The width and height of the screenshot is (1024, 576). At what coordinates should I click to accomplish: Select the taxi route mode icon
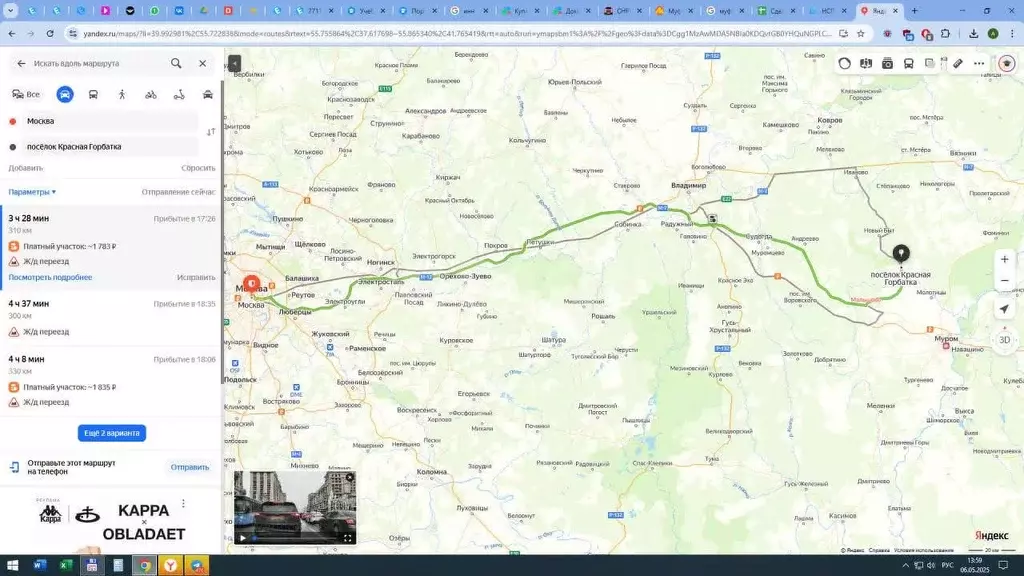point(208,95)
